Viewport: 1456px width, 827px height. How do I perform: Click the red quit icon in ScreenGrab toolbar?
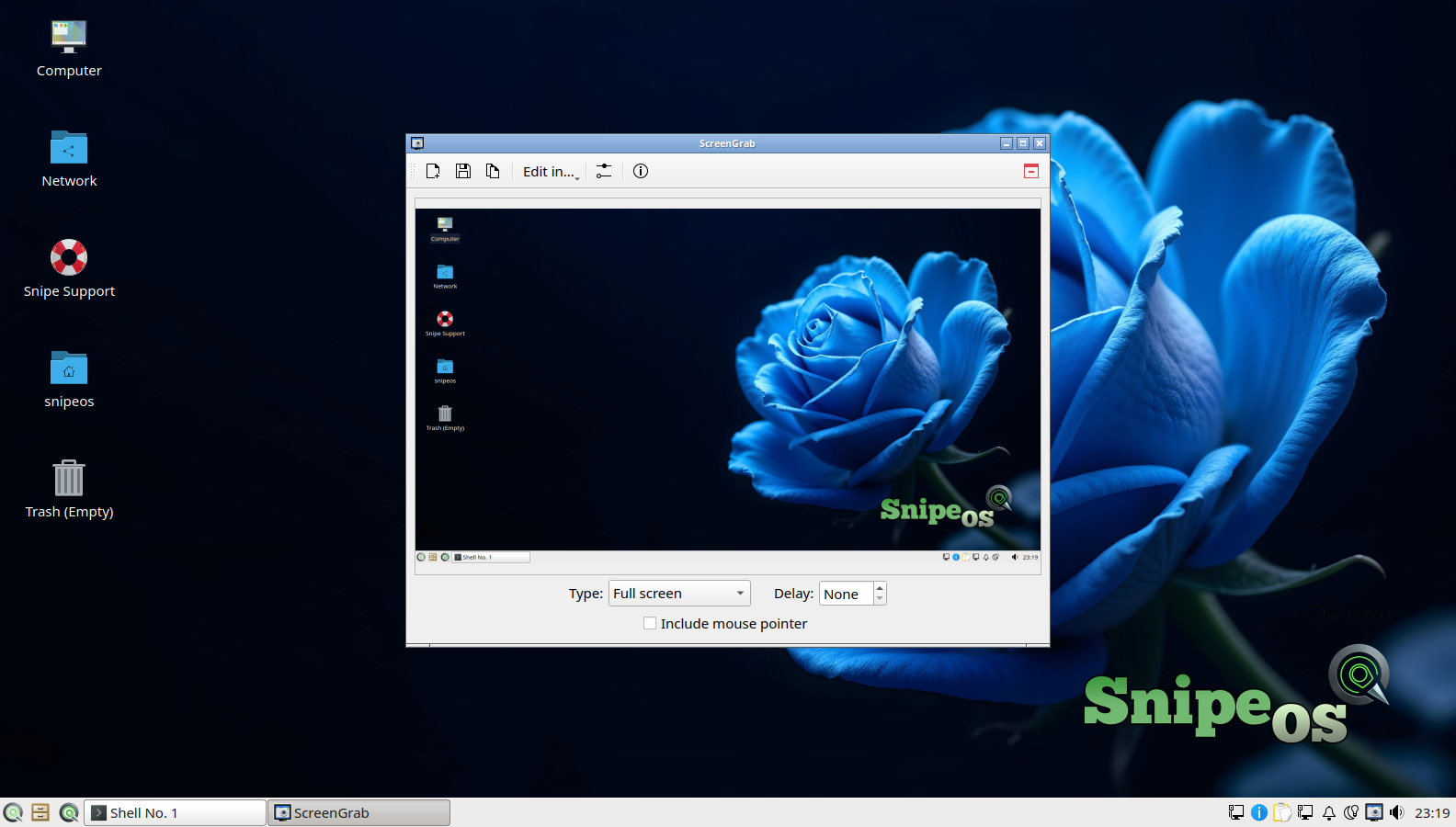1031,171
